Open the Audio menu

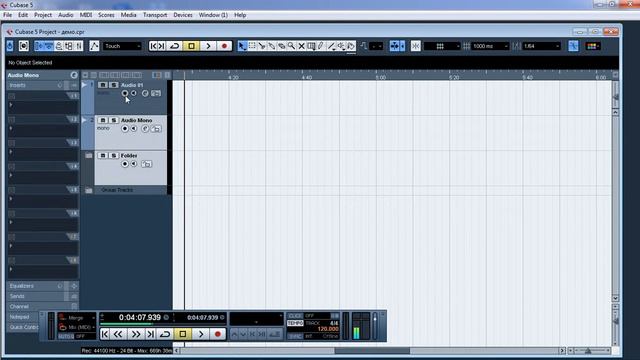click(x=66, y=15)
